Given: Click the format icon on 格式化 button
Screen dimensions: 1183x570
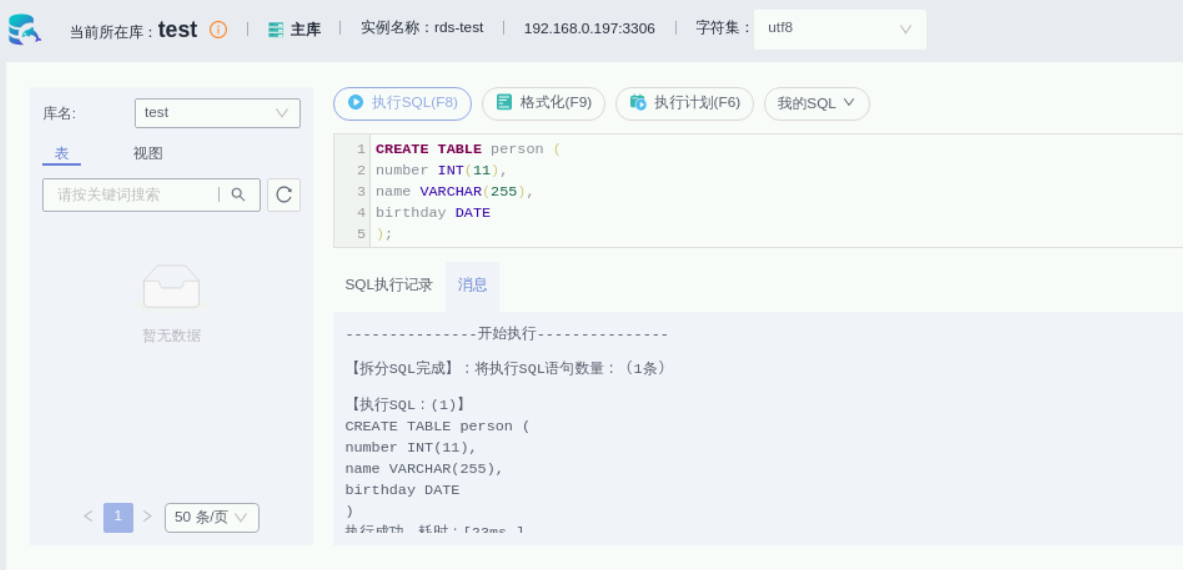Looking at the screenshot, I should click(504, 102).
